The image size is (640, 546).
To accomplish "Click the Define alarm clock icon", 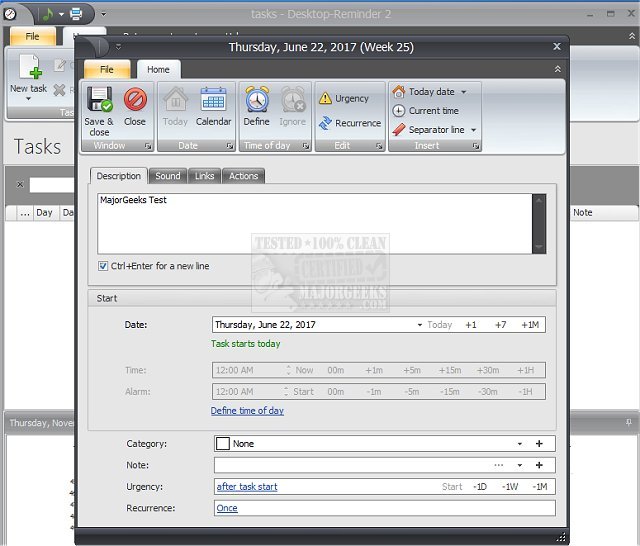I will [x=257, y=99].
